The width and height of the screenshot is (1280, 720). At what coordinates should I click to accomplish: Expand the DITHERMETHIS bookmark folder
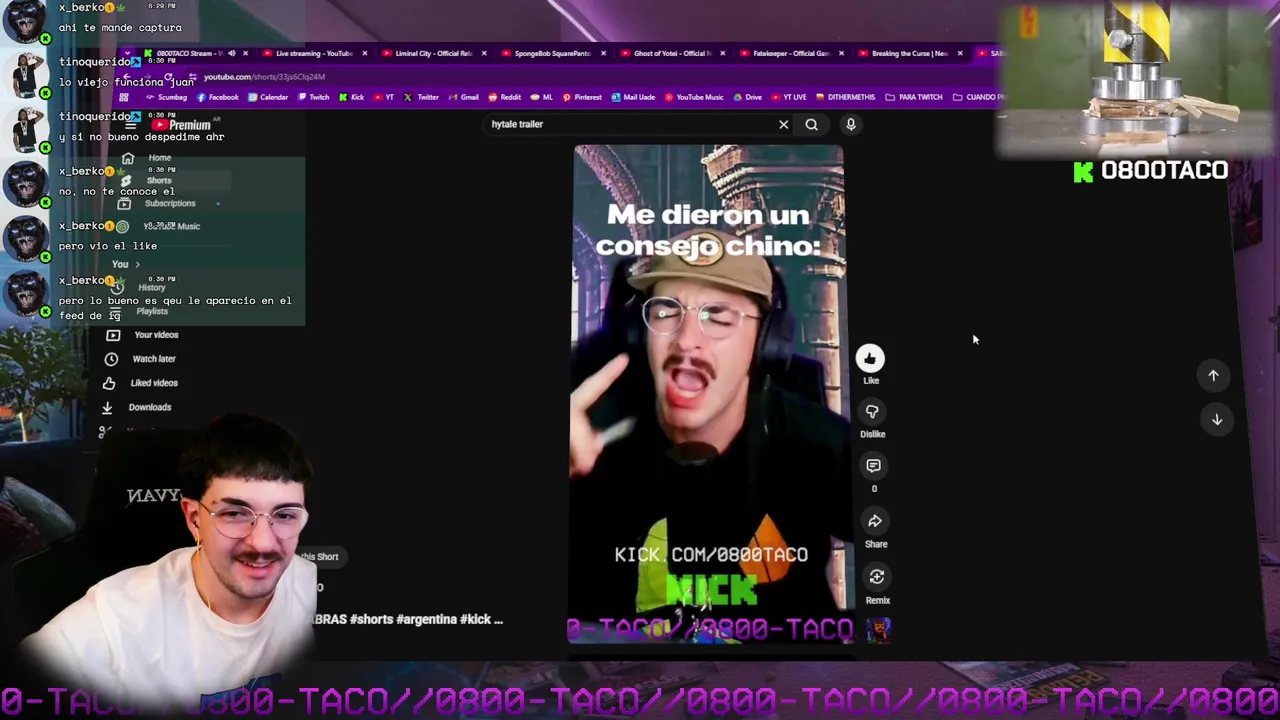(846, 97)
